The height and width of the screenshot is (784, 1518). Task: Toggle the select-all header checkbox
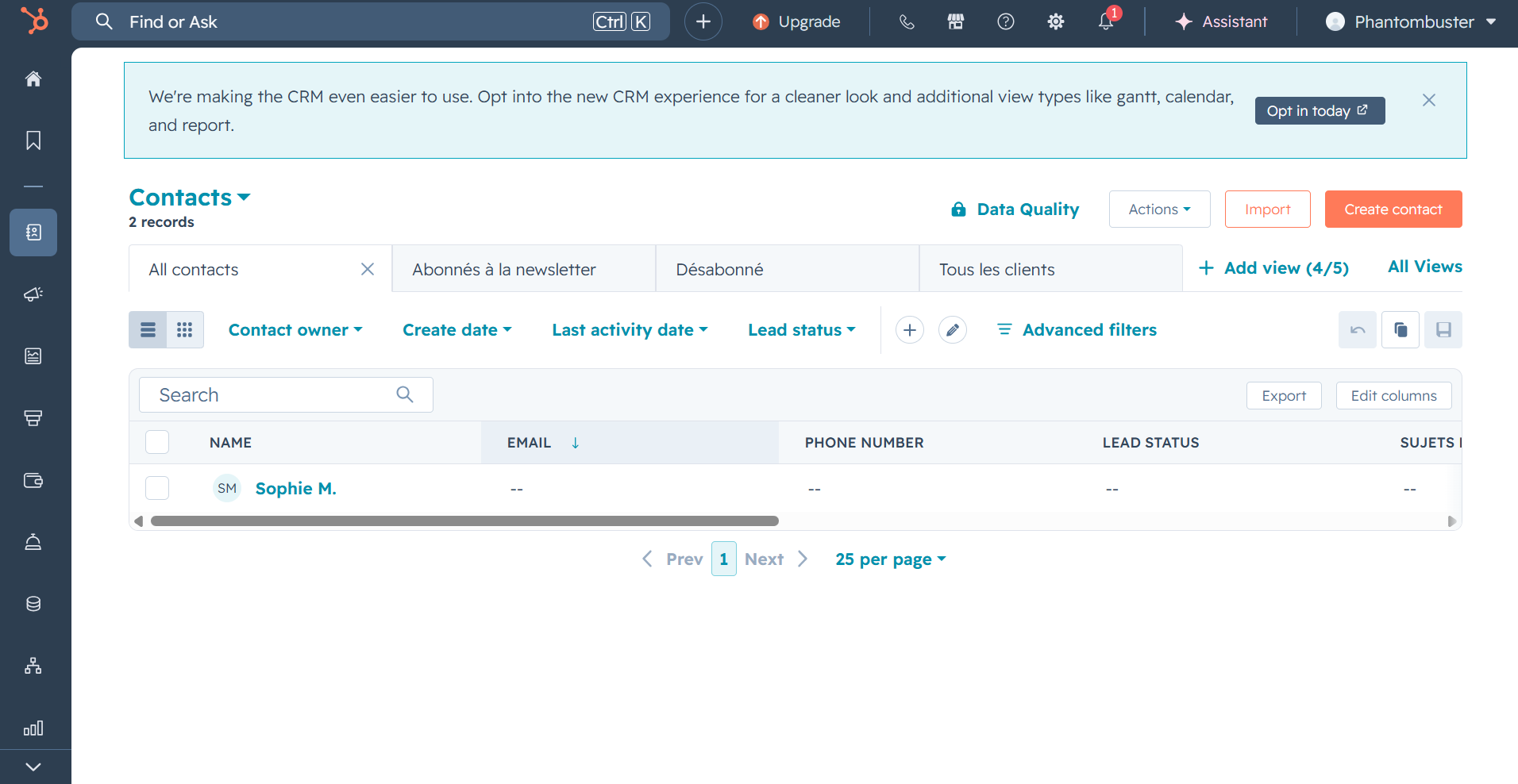pyautogui.click(x=157, y=442)
